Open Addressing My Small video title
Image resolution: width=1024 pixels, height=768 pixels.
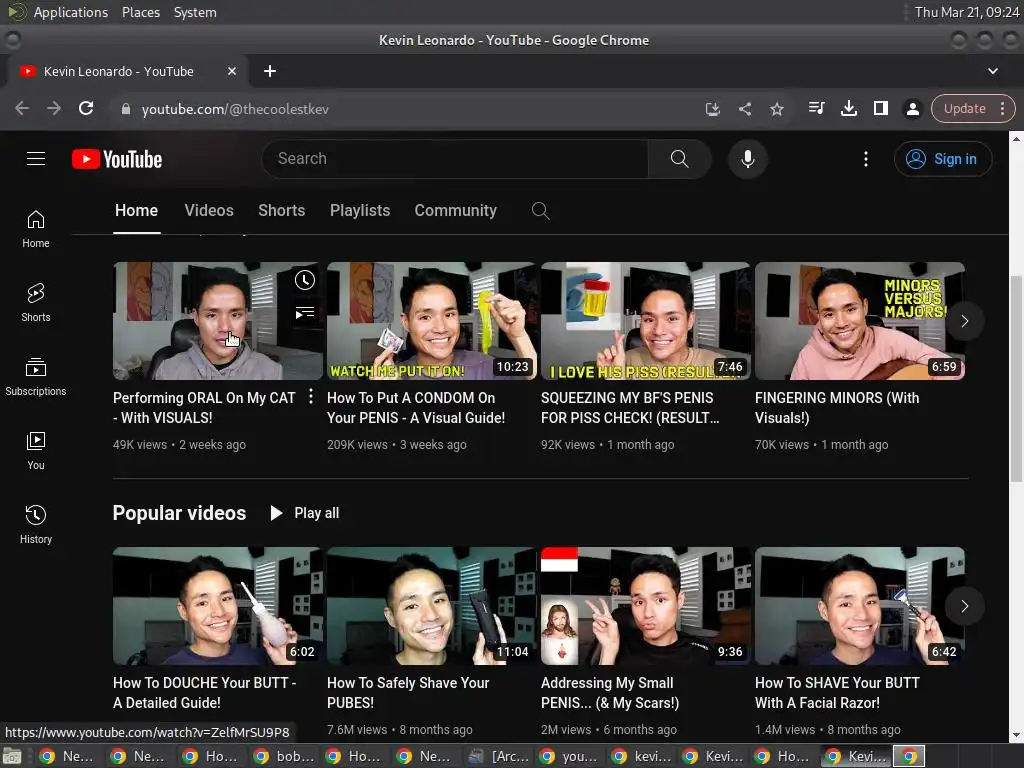coord(610,693)
